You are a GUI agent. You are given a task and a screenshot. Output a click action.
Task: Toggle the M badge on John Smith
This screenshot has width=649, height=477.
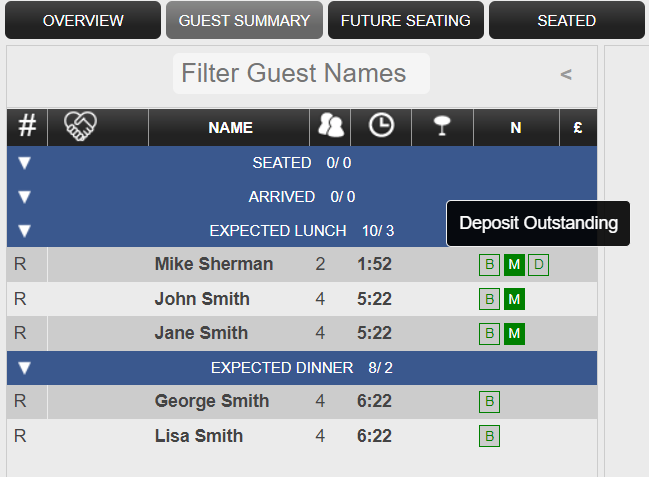(514, 299)
